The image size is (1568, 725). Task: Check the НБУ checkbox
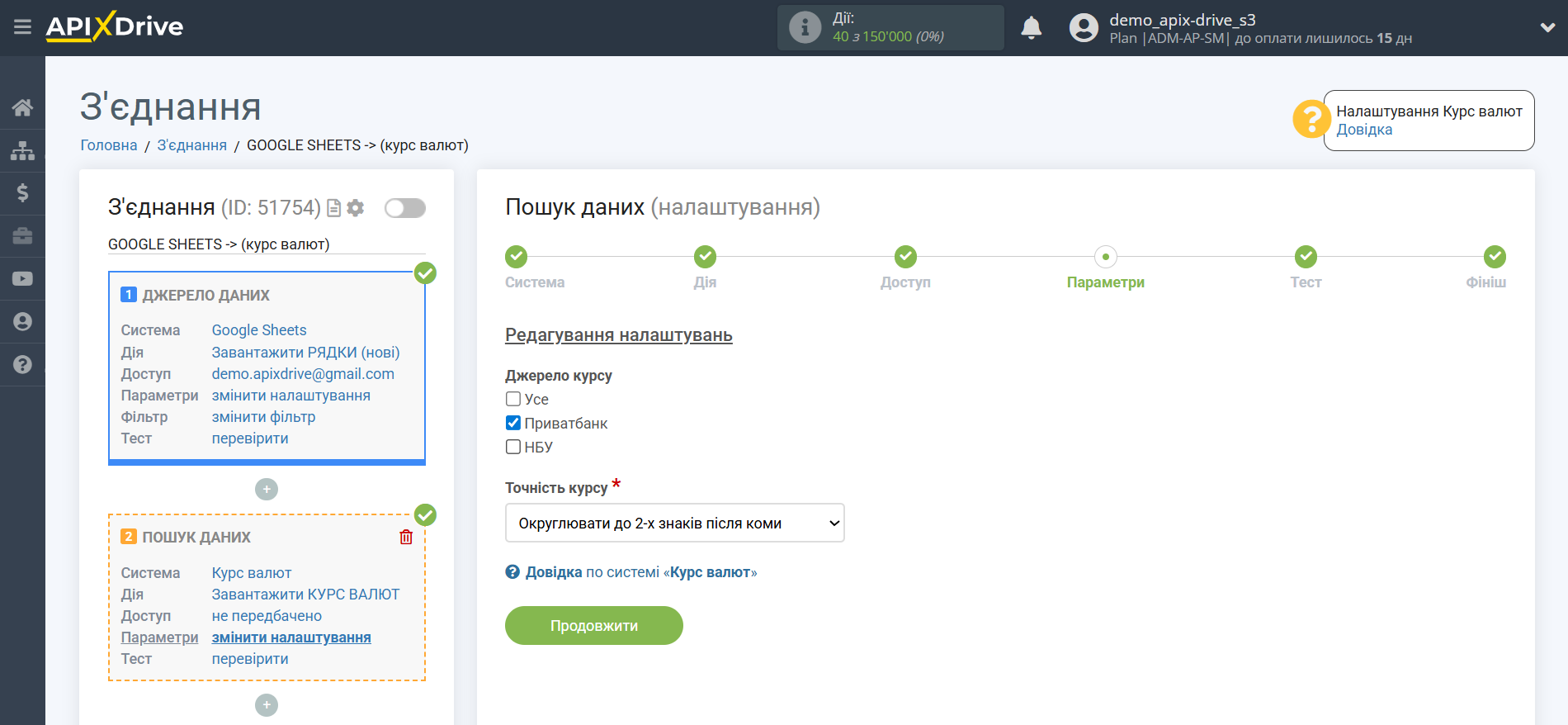(513, 447)
